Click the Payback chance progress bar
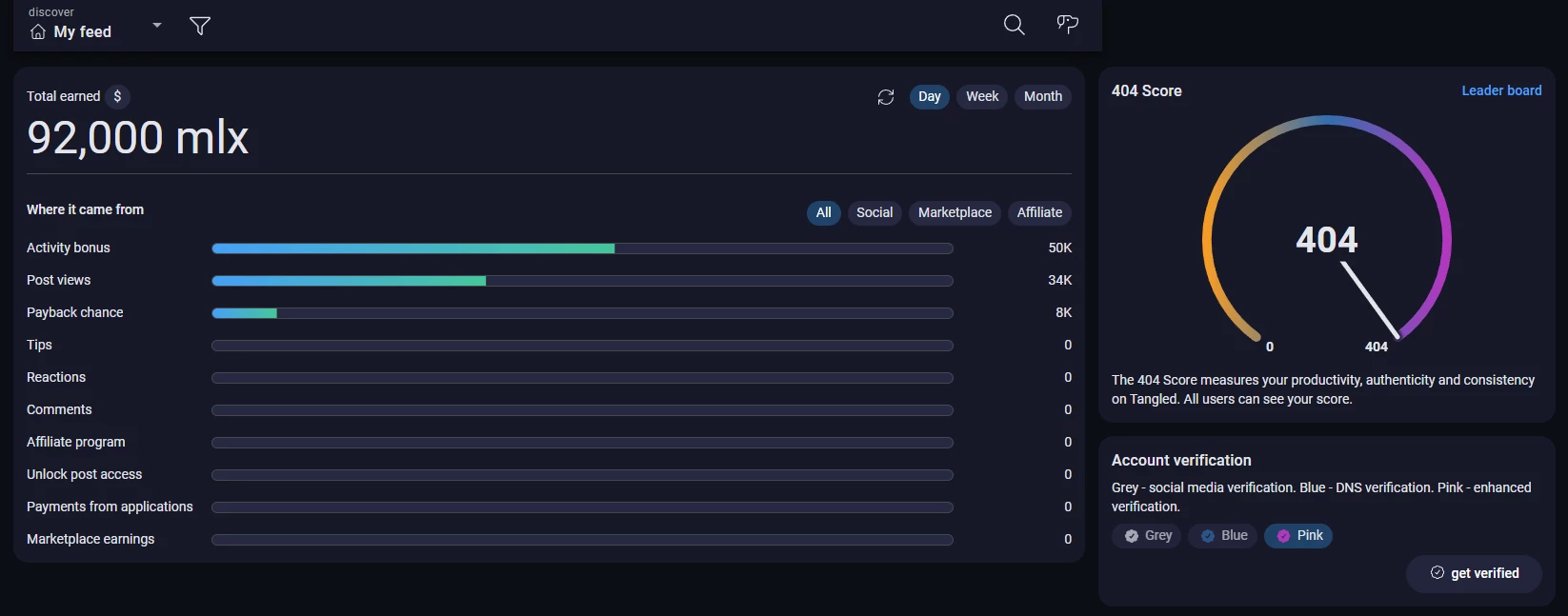Screen dimensions: 1568x616 [x=582, y=313]
